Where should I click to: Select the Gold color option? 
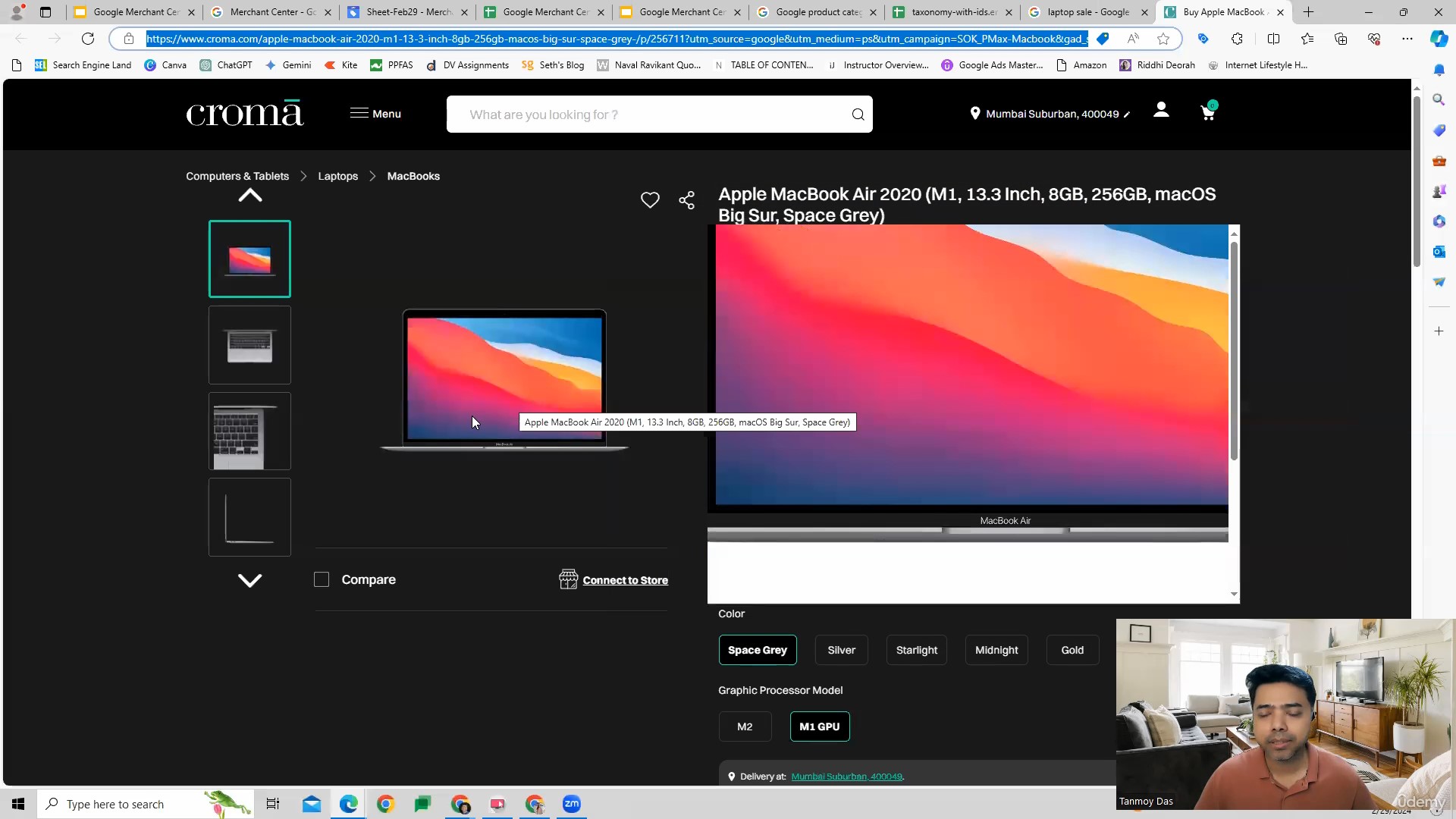click(x=1072, y=650)
